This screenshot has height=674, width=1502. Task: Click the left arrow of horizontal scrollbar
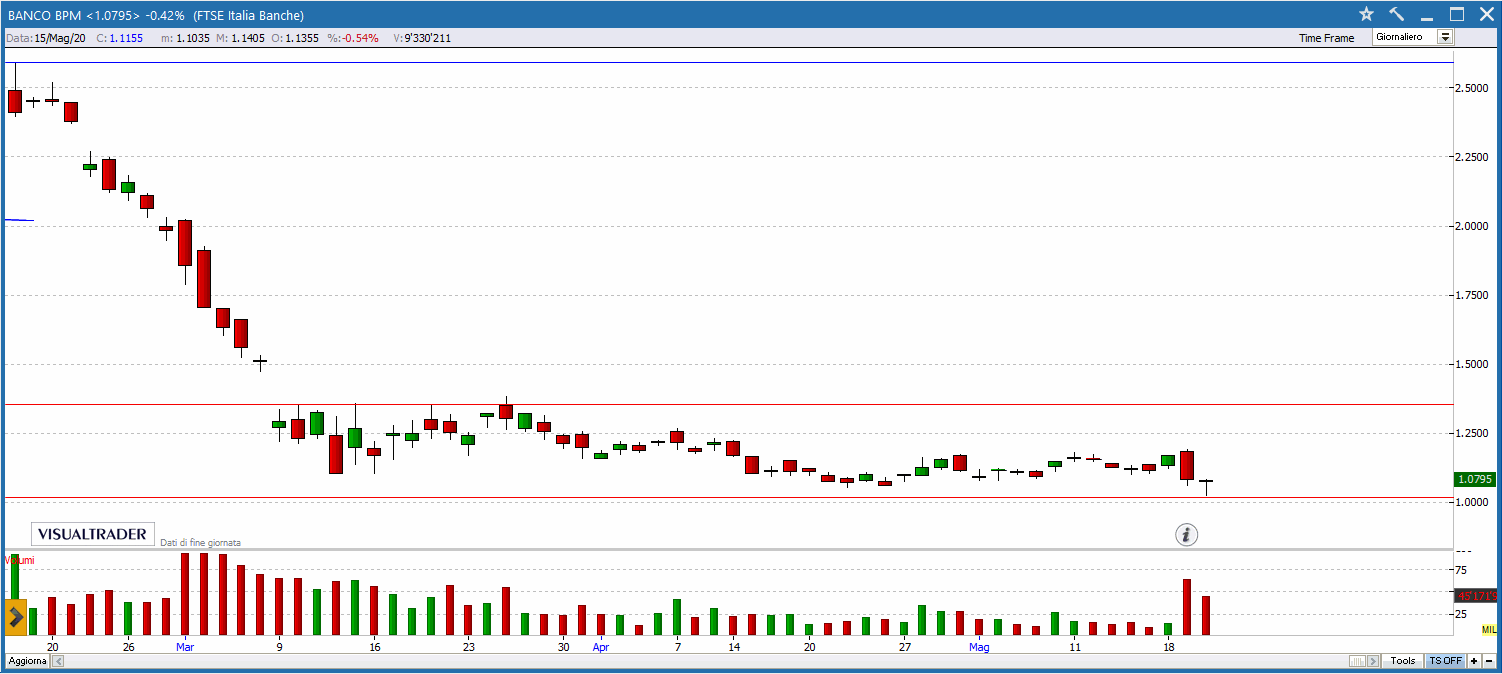click(x=57, y=661)
